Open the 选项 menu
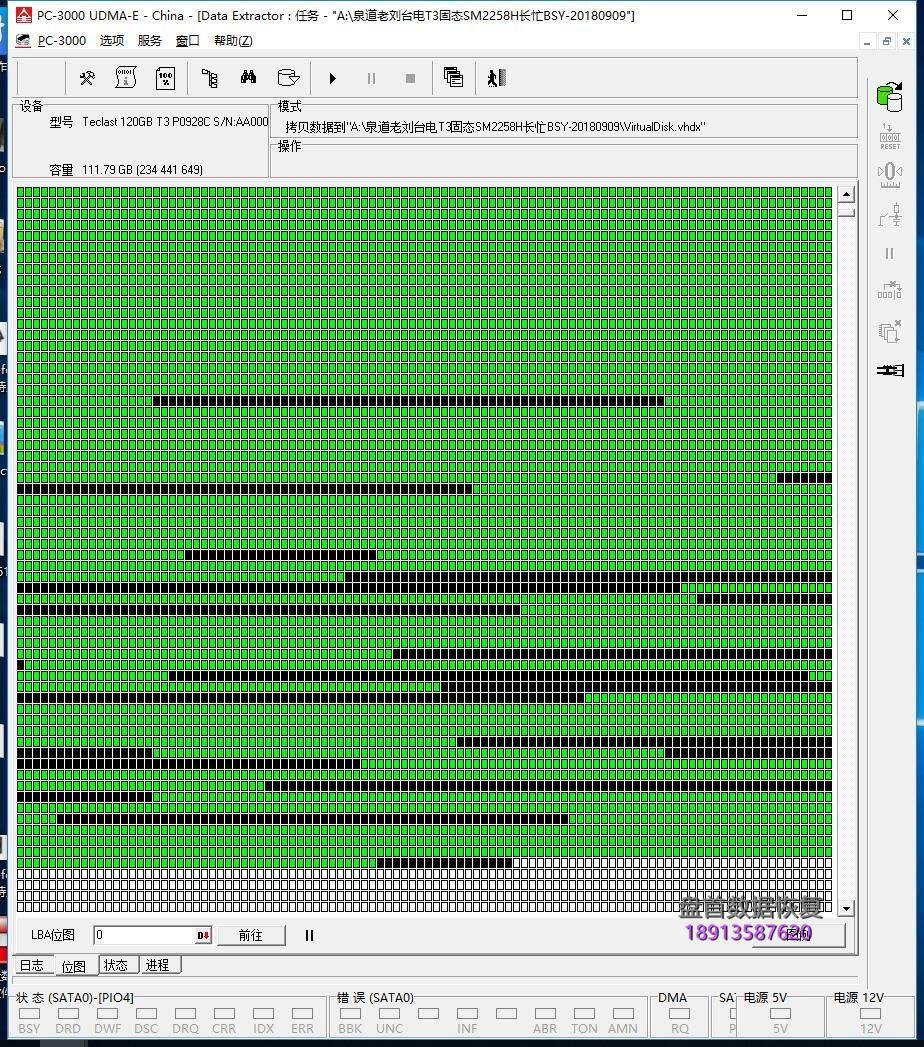This screenshot has height=1047, width=924. point(112,41)
